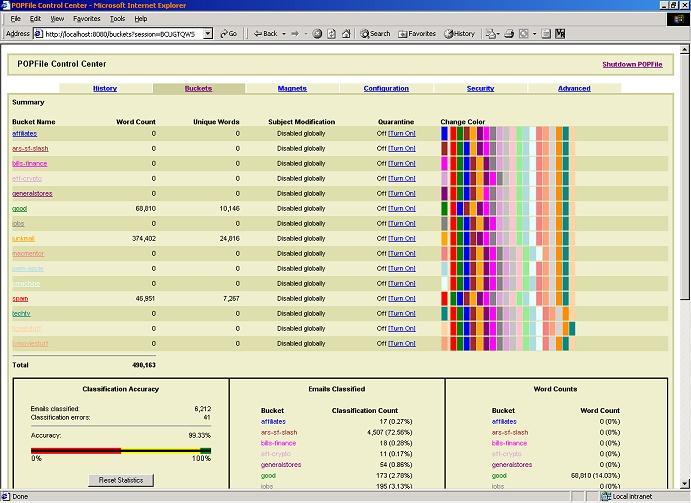Go back using the Back toolbar button

[x=265, y=34]
